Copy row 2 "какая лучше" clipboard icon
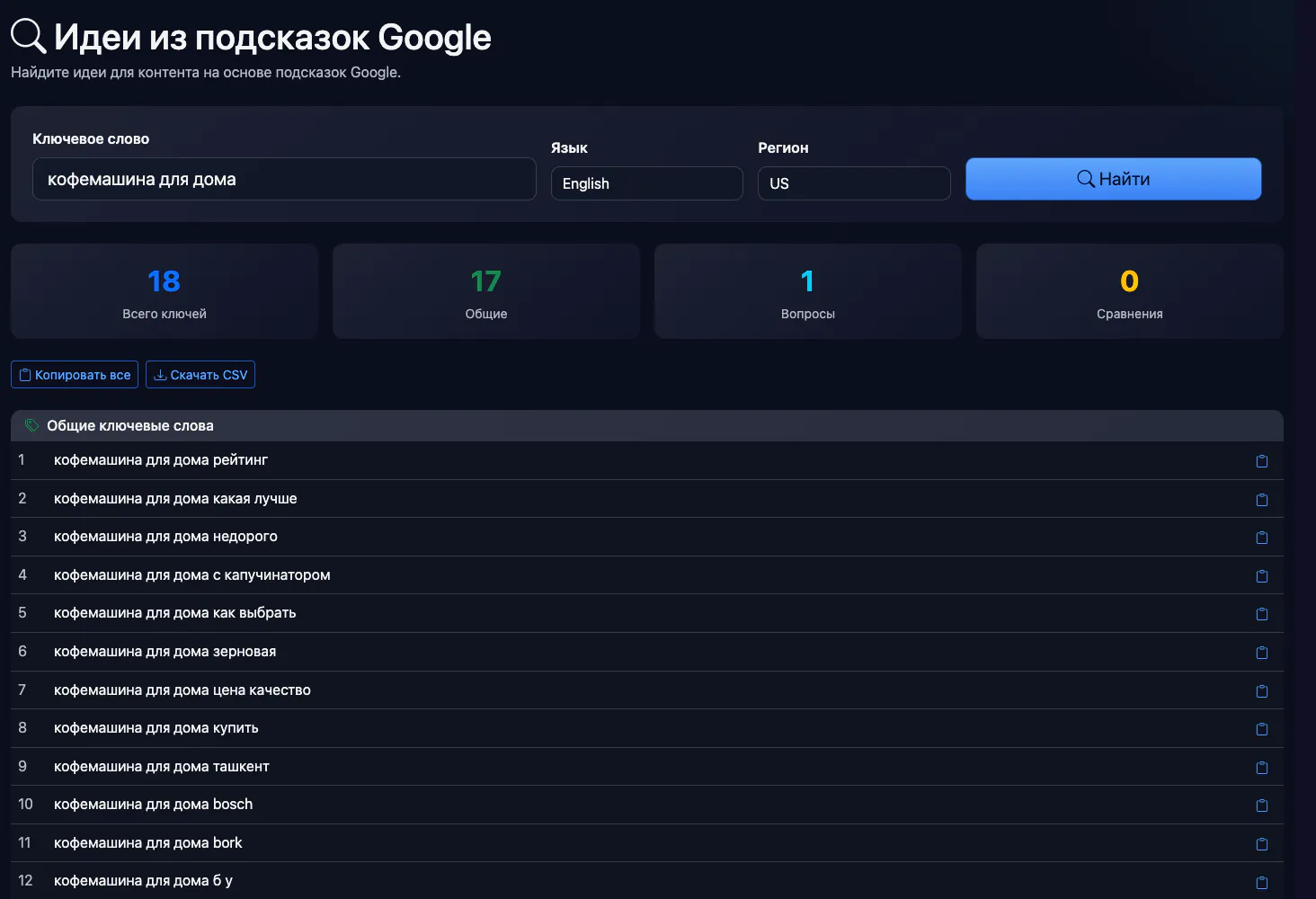 point(1262,500)
